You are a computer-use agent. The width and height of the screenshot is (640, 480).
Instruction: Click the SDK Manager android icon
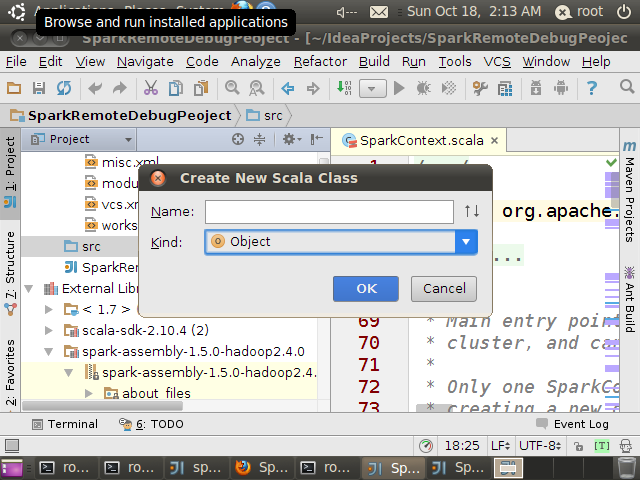[536, 88]
